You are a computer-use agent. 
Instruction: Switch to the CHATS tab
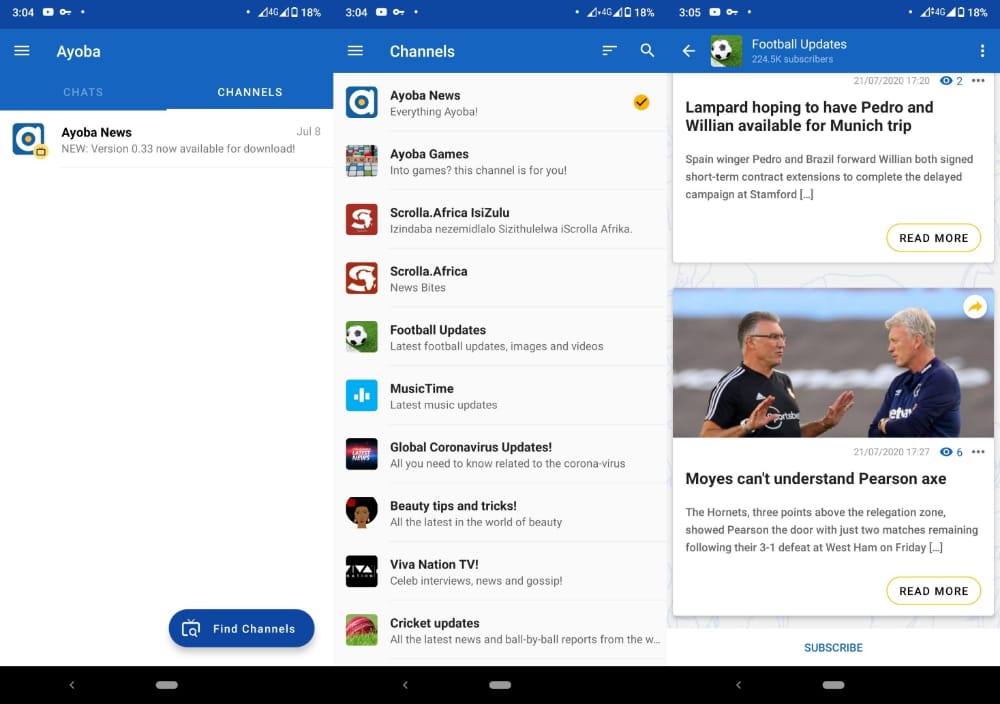(x=83, y=92)
